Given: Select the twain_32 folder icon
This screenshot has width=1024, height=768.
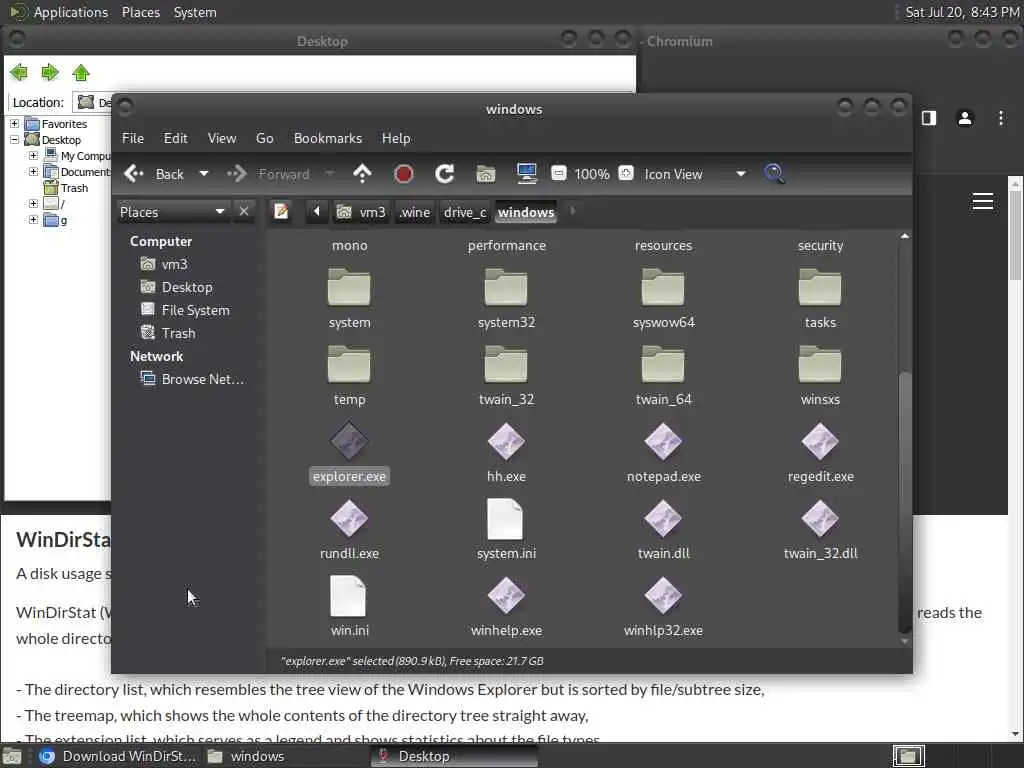Looking at the screenshot, I should coord(506,365).
